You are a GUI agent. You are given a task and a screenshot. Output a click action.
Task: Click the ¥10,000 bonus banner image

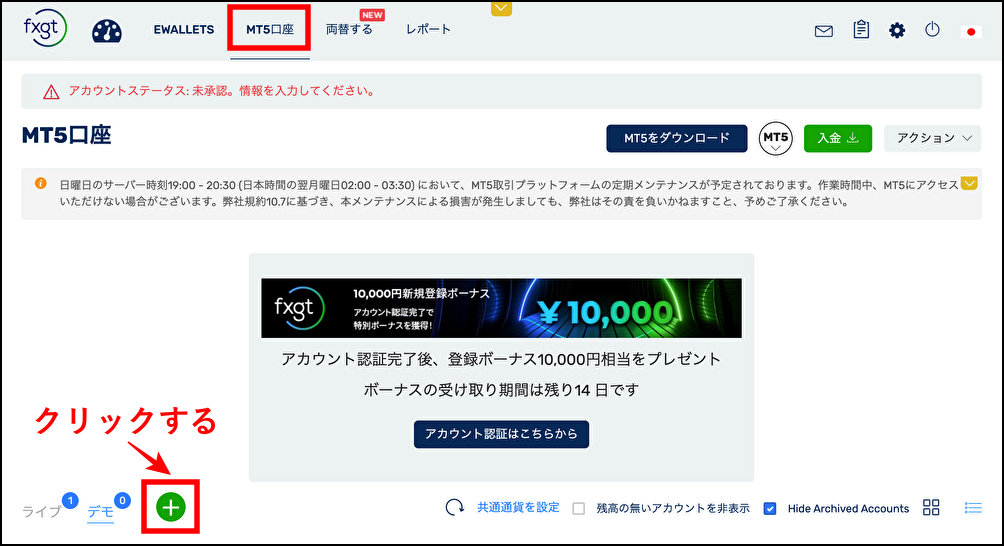click(x=501, y=308)
